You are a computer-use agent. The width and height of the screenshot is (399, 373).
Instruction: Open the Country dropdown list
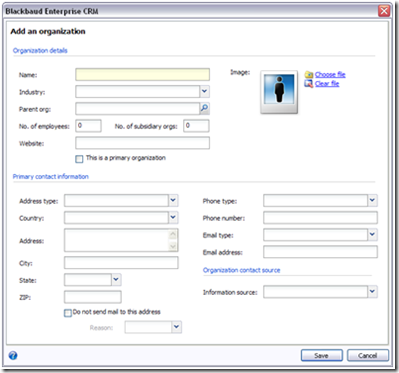173,218
